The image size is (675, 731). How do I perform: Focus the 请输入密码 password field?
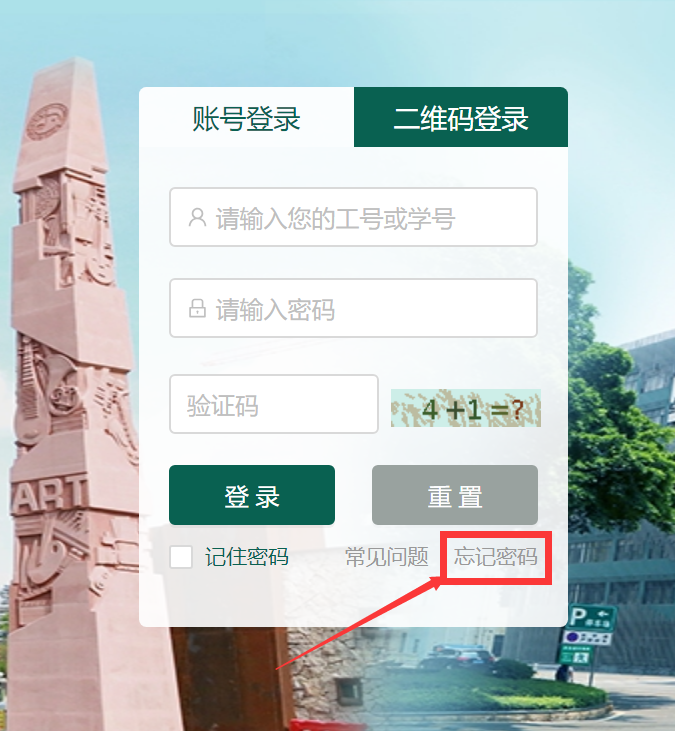[353, 308]
